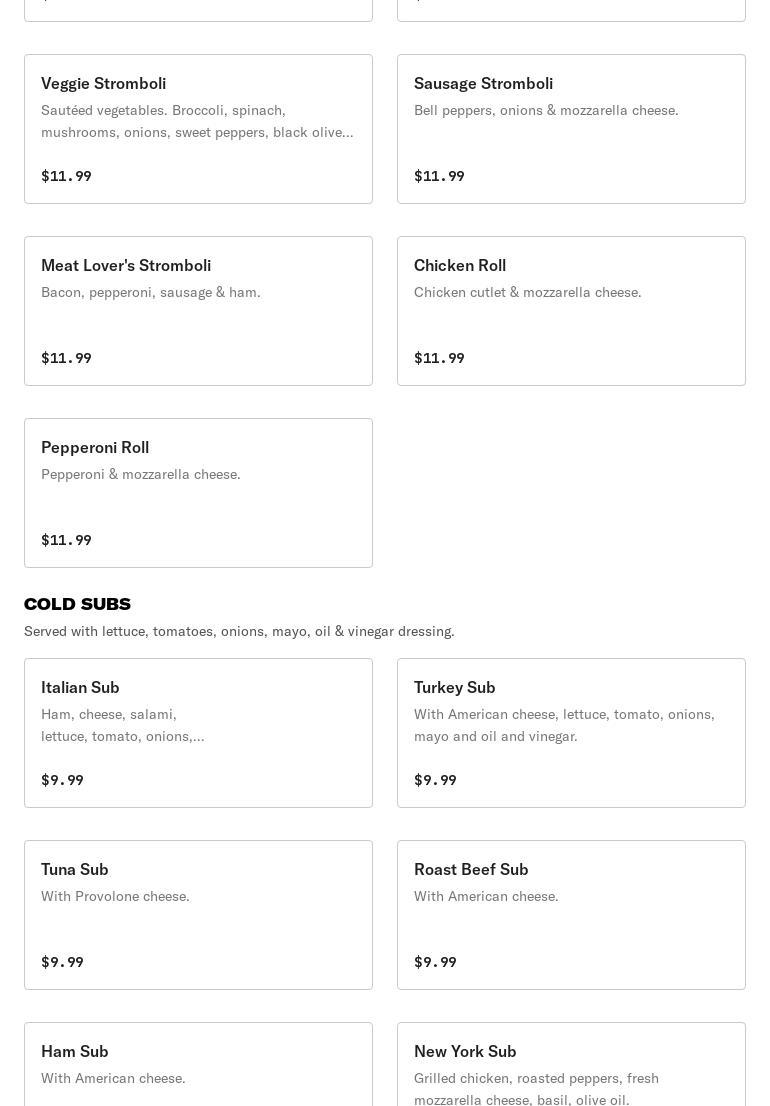The image size is (770, 1106).
Task: Click the Roast Beef Sub title
Action: pos(471,869)
